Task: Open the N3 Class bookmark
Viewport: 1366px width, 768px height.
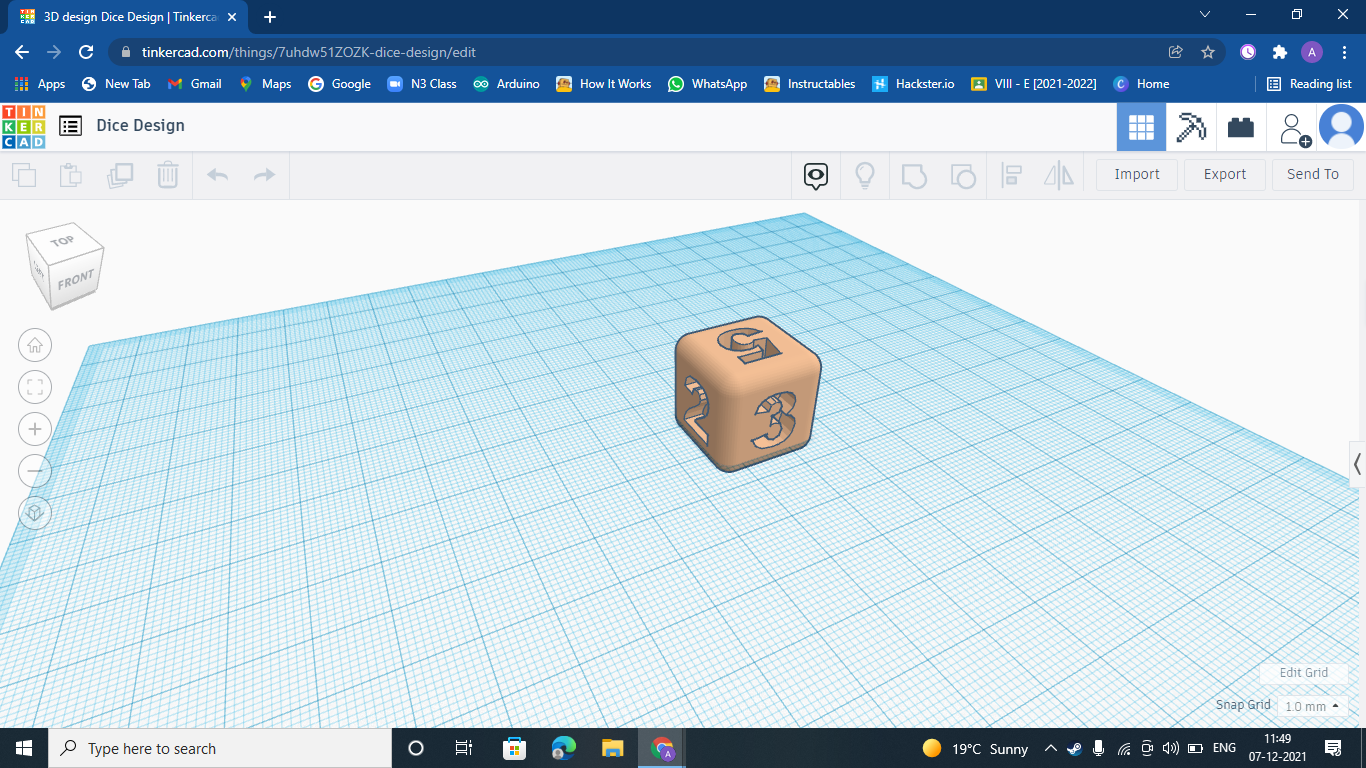Action: coord(421,84)
